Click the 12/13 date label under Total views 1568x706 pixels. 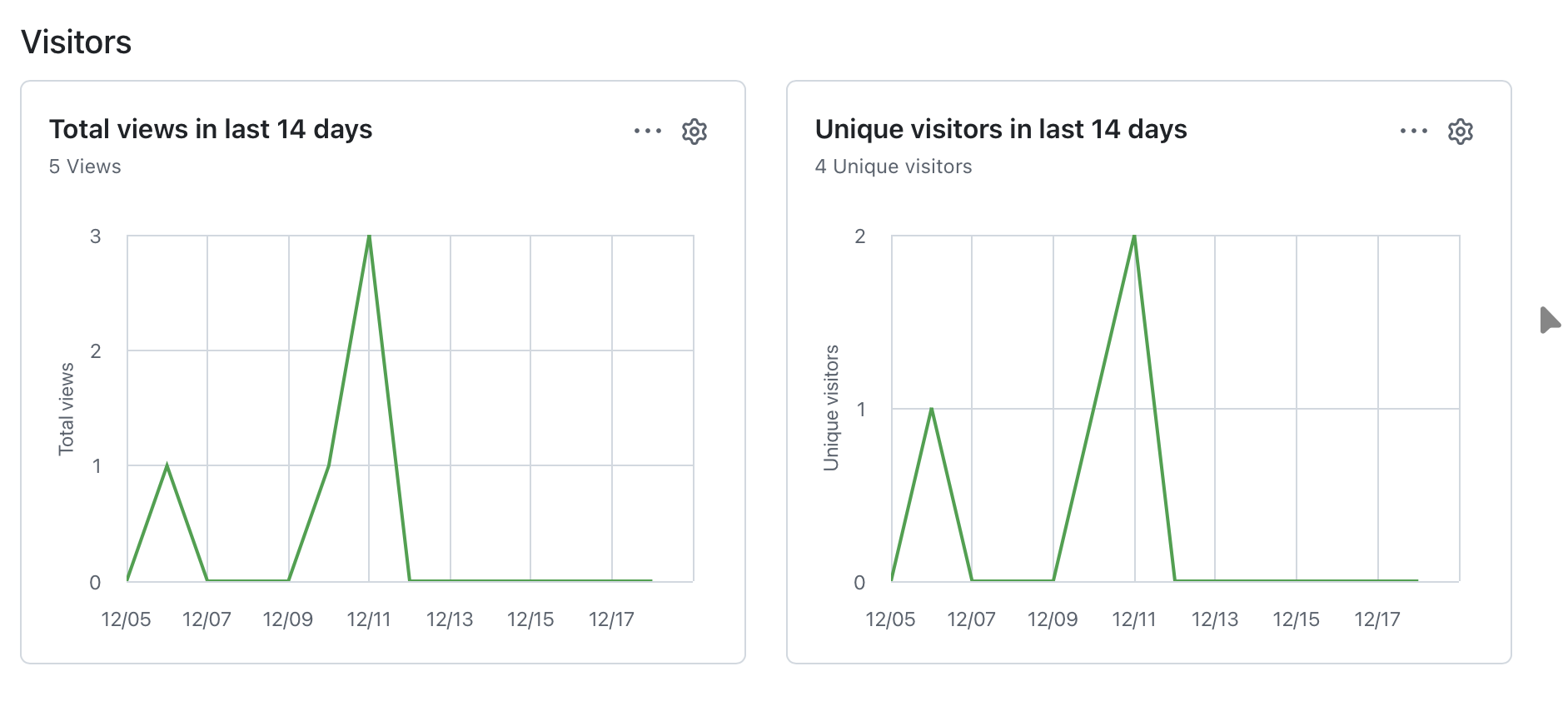point(450,619)
